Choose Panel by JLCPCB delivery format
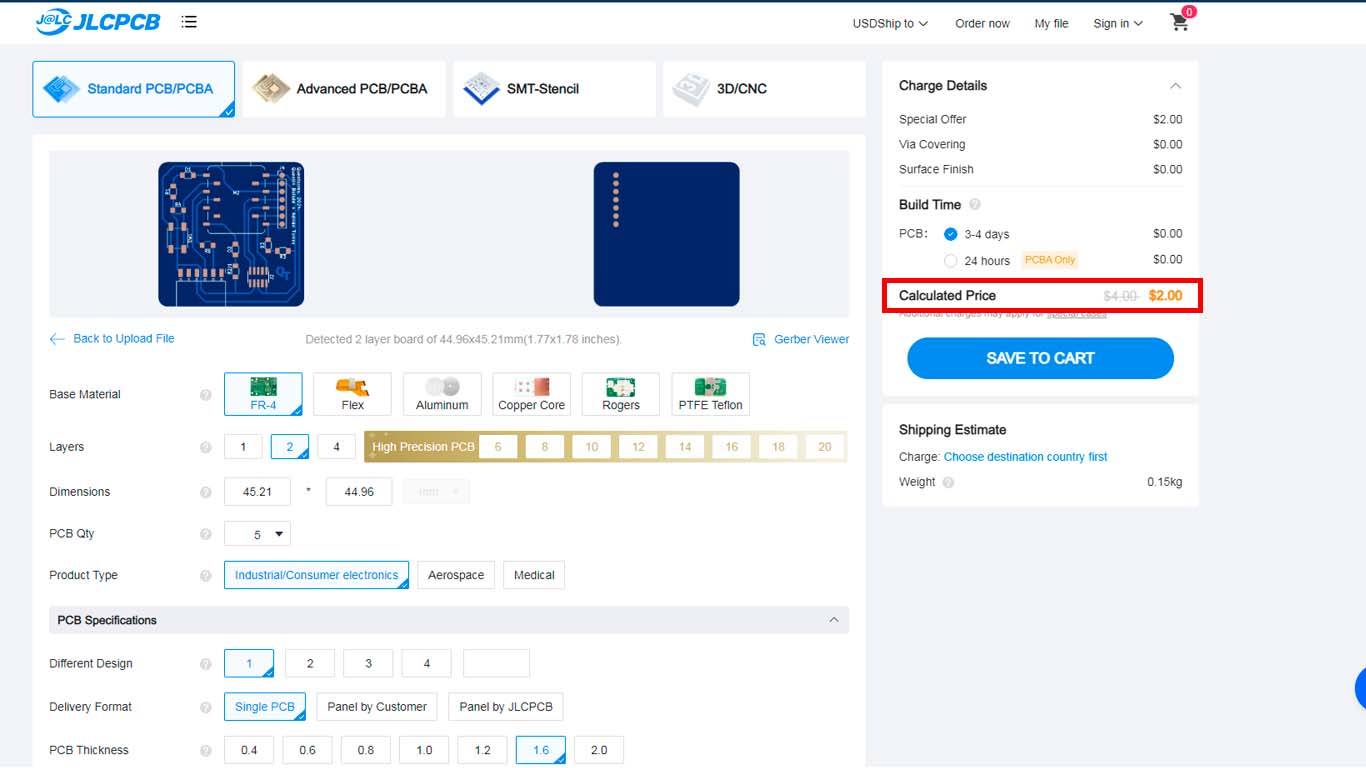The image size is (1366, 768). coord(506,707)
